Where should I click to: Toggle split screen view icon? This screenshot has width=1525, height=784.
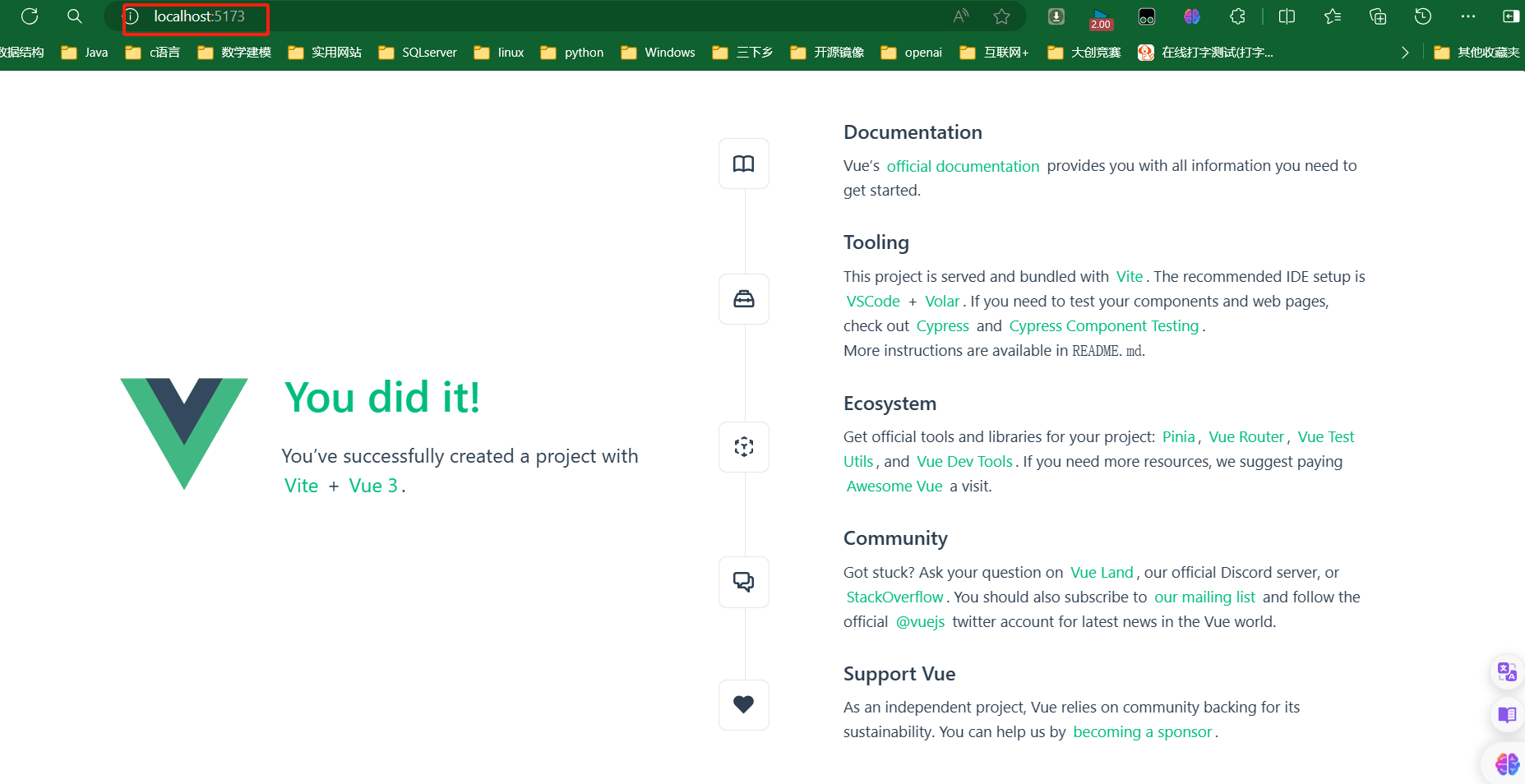[x=1287, y=16]
